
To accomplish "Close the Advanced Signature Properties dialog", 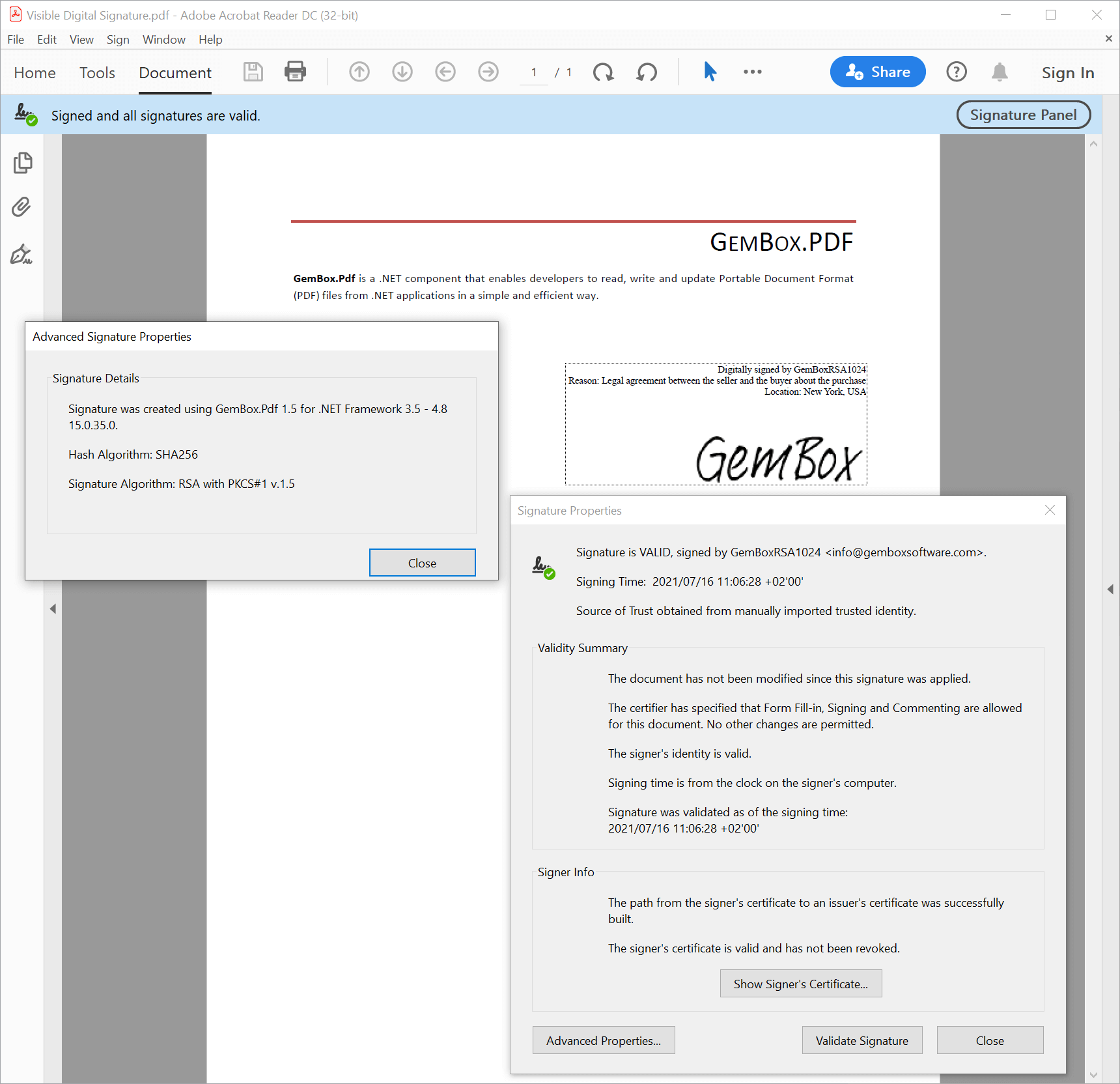I will tap(422, 563).
